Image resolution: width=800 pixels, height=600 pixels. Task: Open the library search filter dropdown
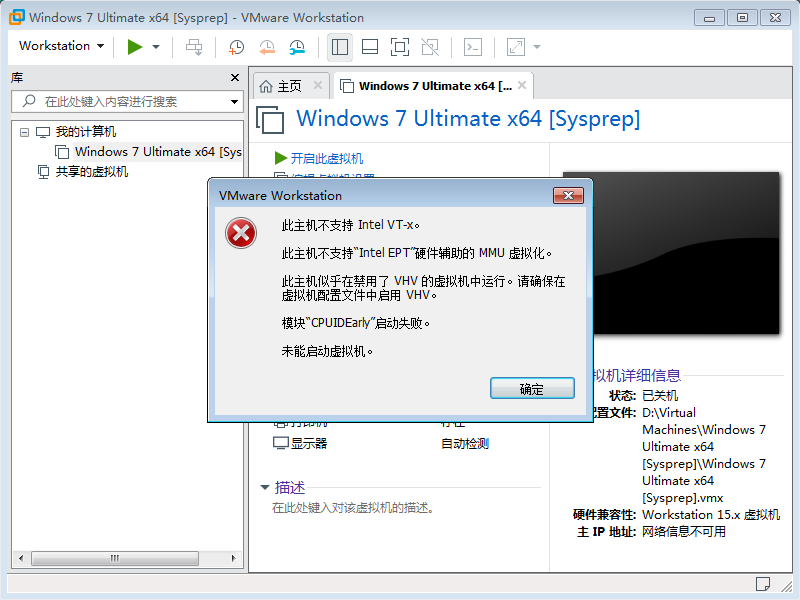click(235, 102)
